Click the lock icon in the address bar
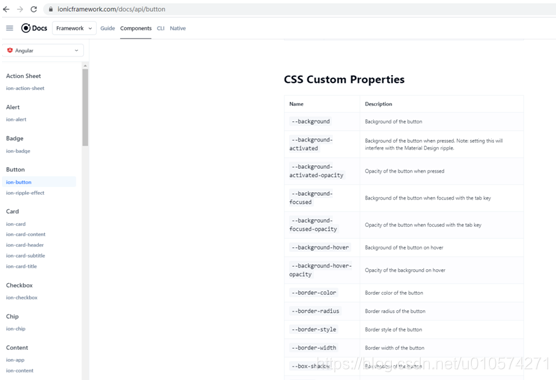558x382 pixels. point(51,9)
